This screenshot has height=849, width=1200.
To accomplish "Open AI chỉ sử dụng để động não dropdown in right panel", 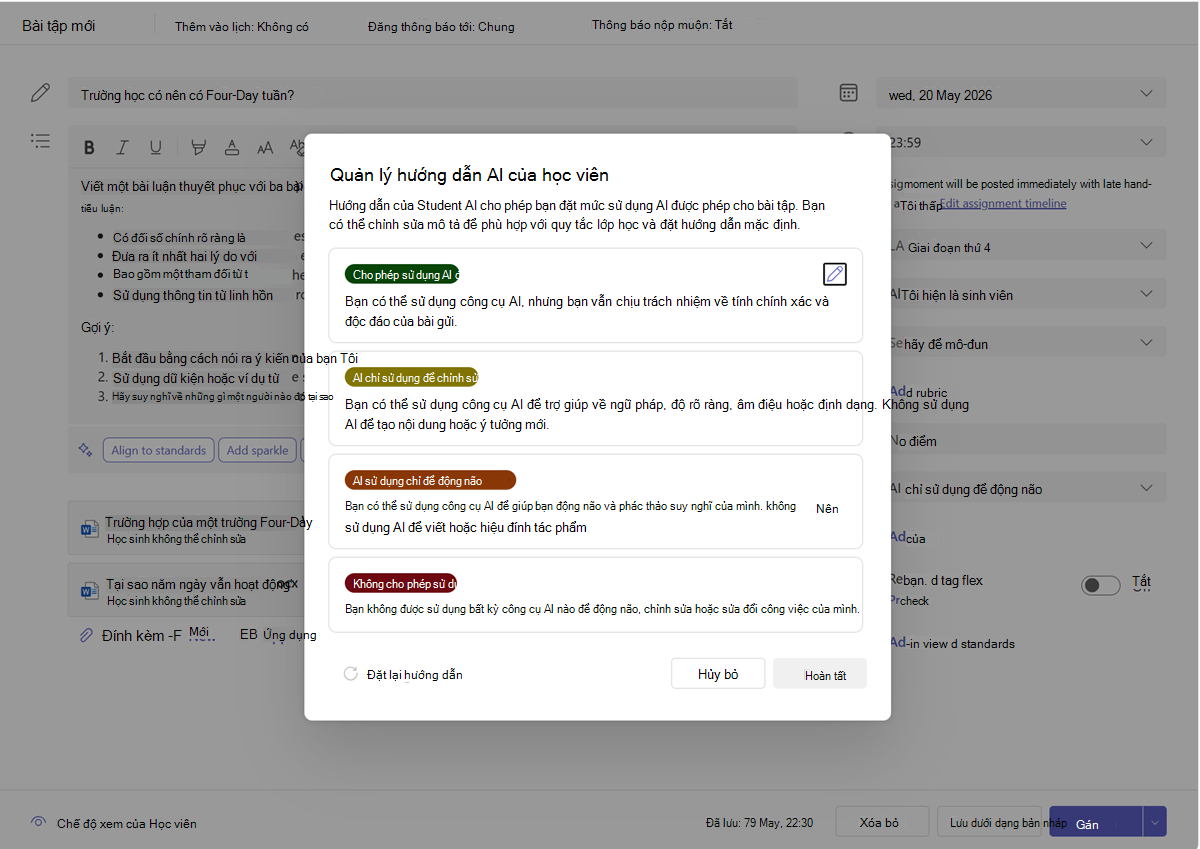I will click(1021, 488).
